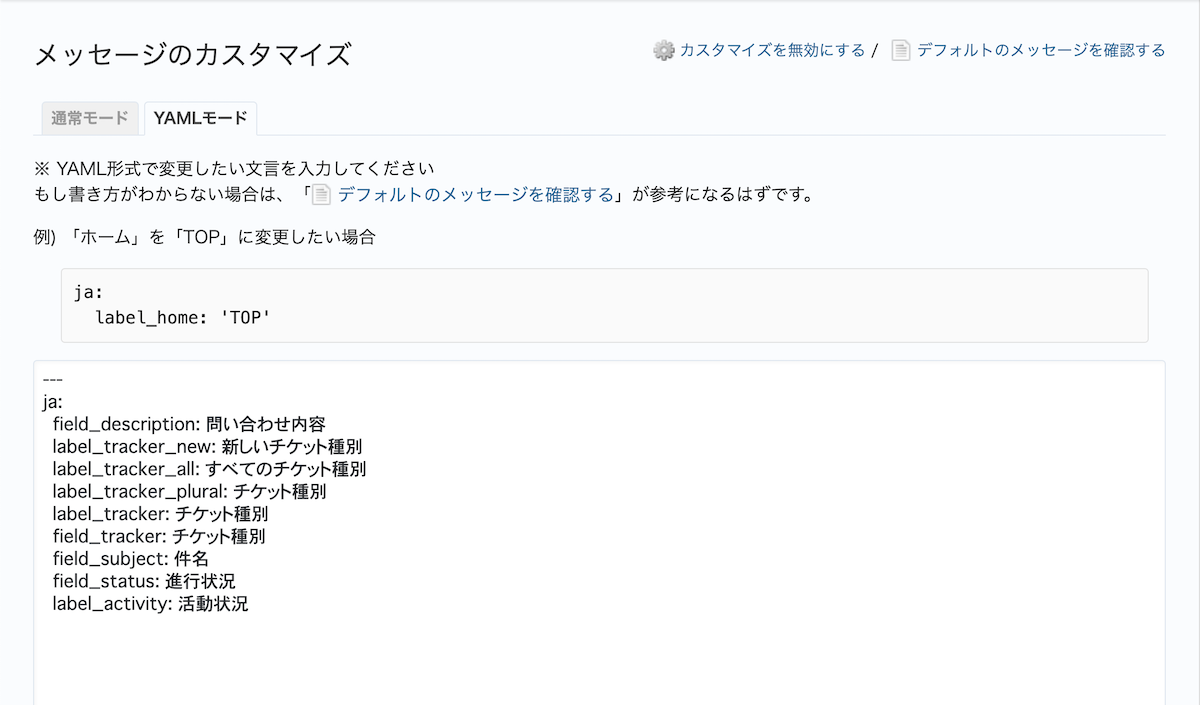
Task: Click the field_subject: 件名 line
Action: point(131,559)
